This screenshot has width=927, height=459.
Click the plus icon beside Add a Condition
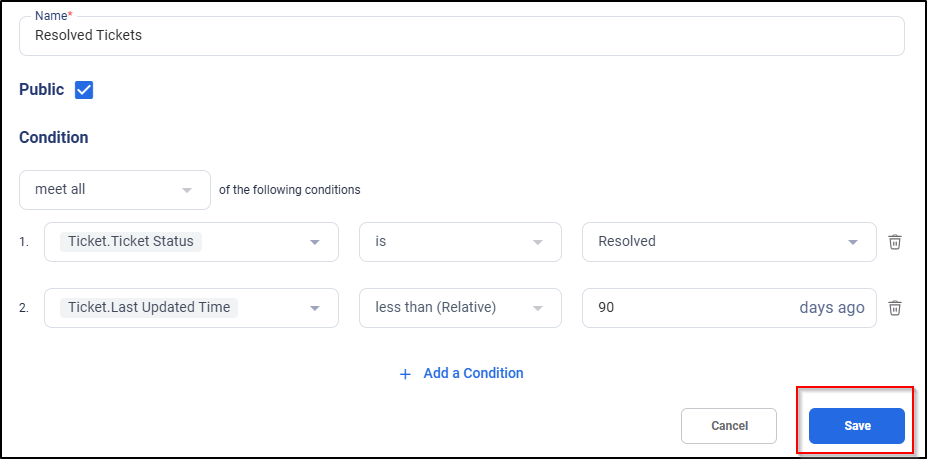406,374
